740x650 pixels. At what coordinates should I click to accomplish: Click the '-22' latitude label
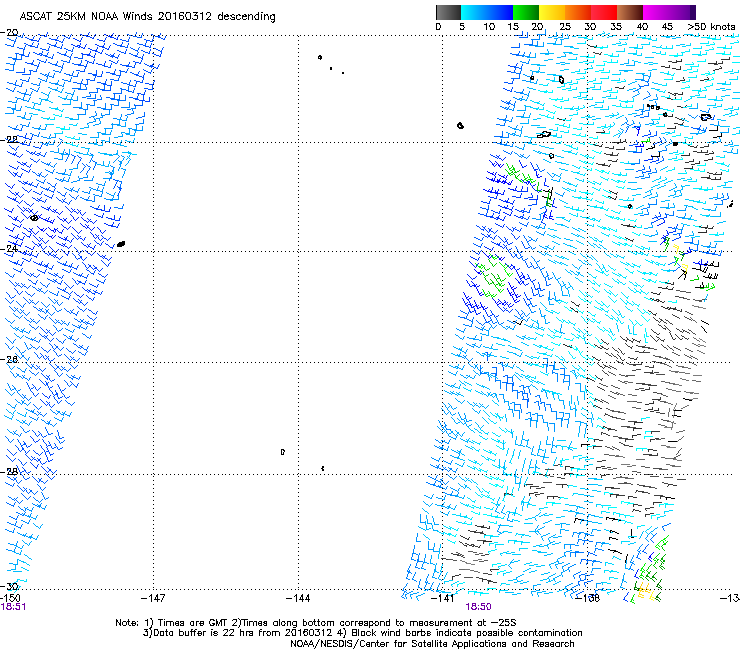(9, 140)
